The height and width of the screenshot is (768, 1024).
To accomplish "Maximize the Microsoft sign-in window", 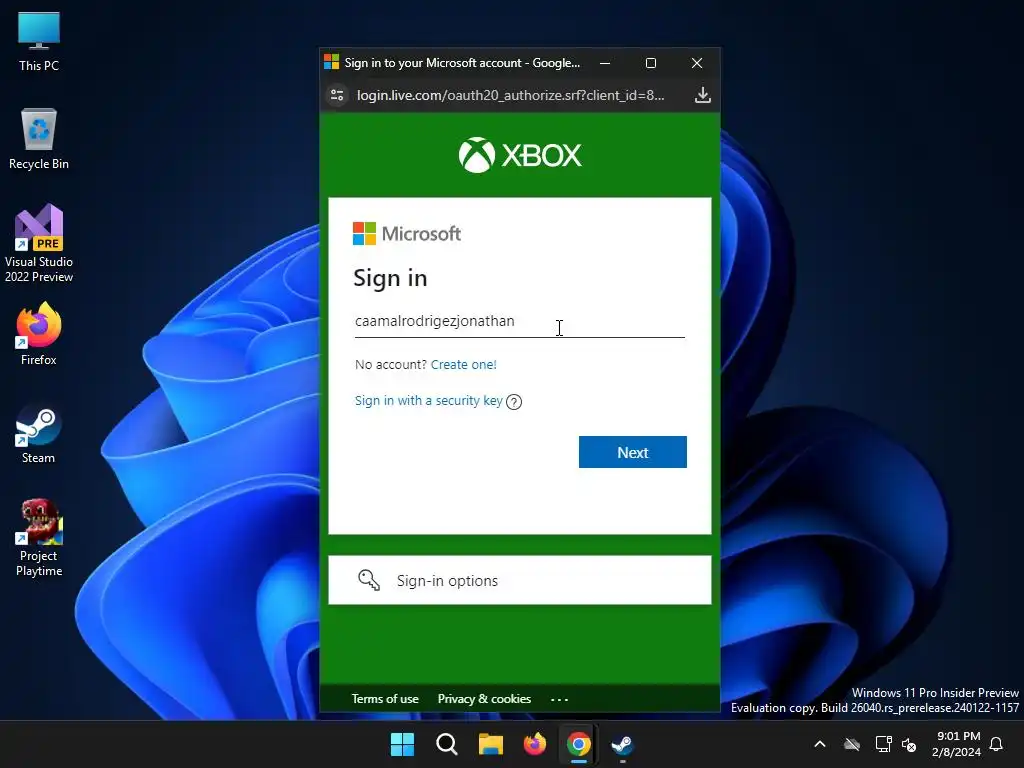I will pos(651,63).
